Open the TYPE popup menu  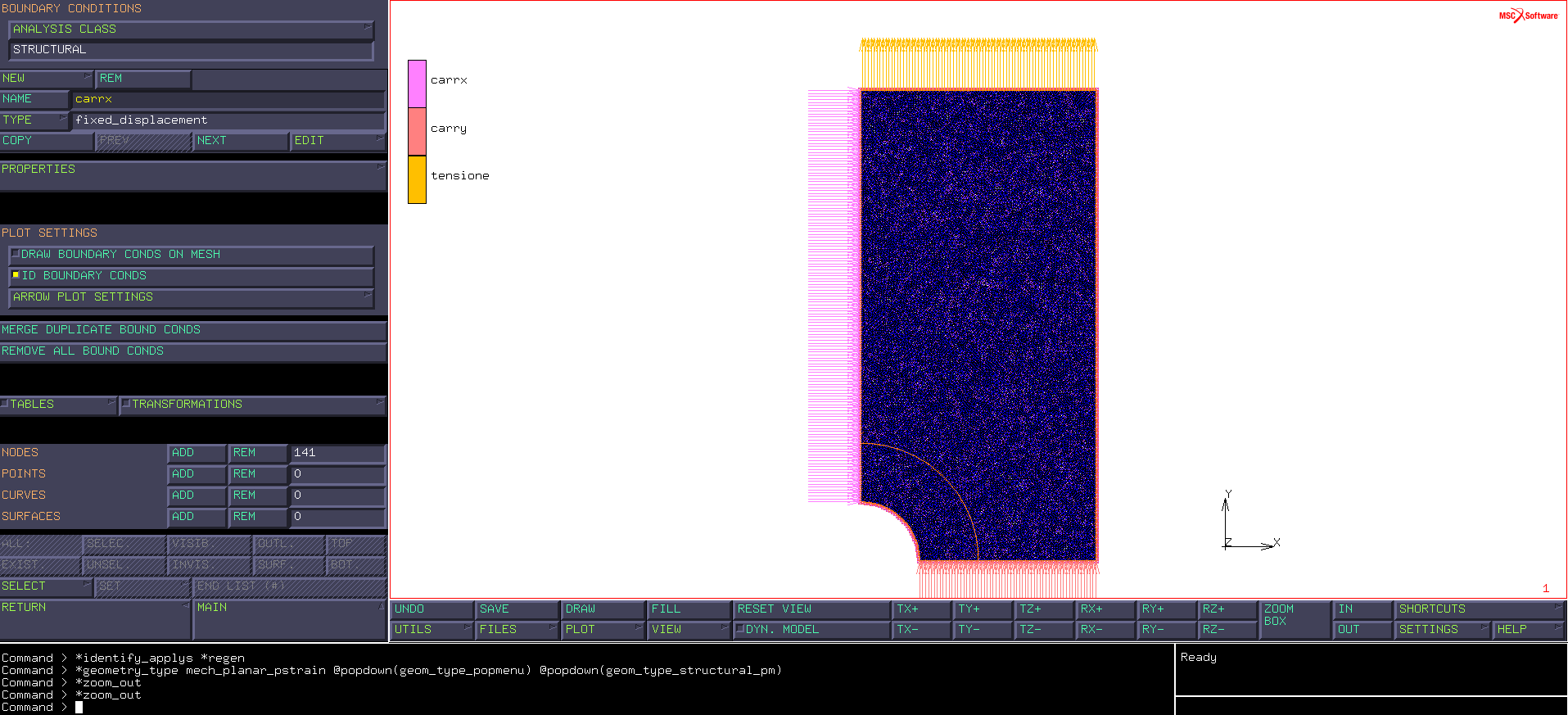tap(34, 120)
